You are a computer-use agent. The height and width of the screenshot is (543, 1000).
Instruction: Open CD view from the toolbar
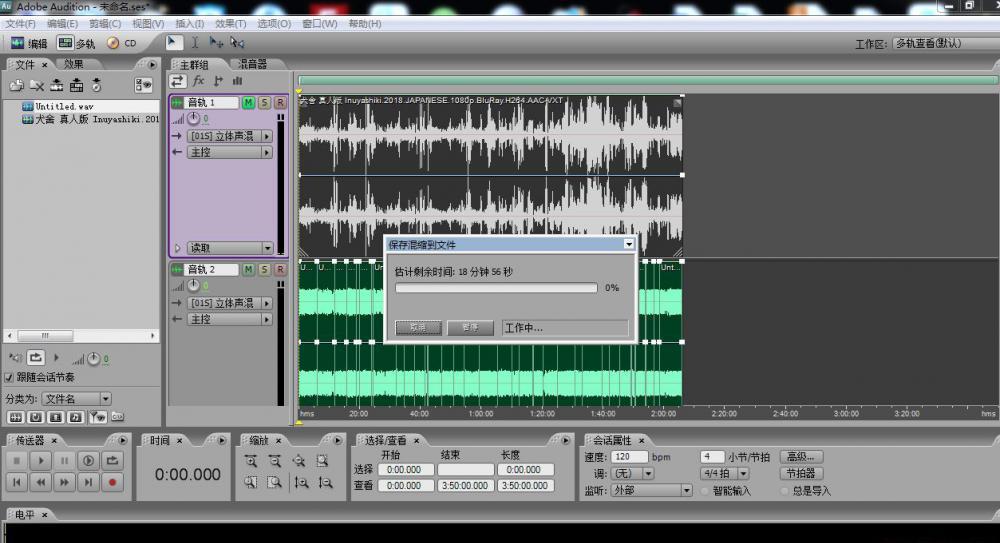122,43
